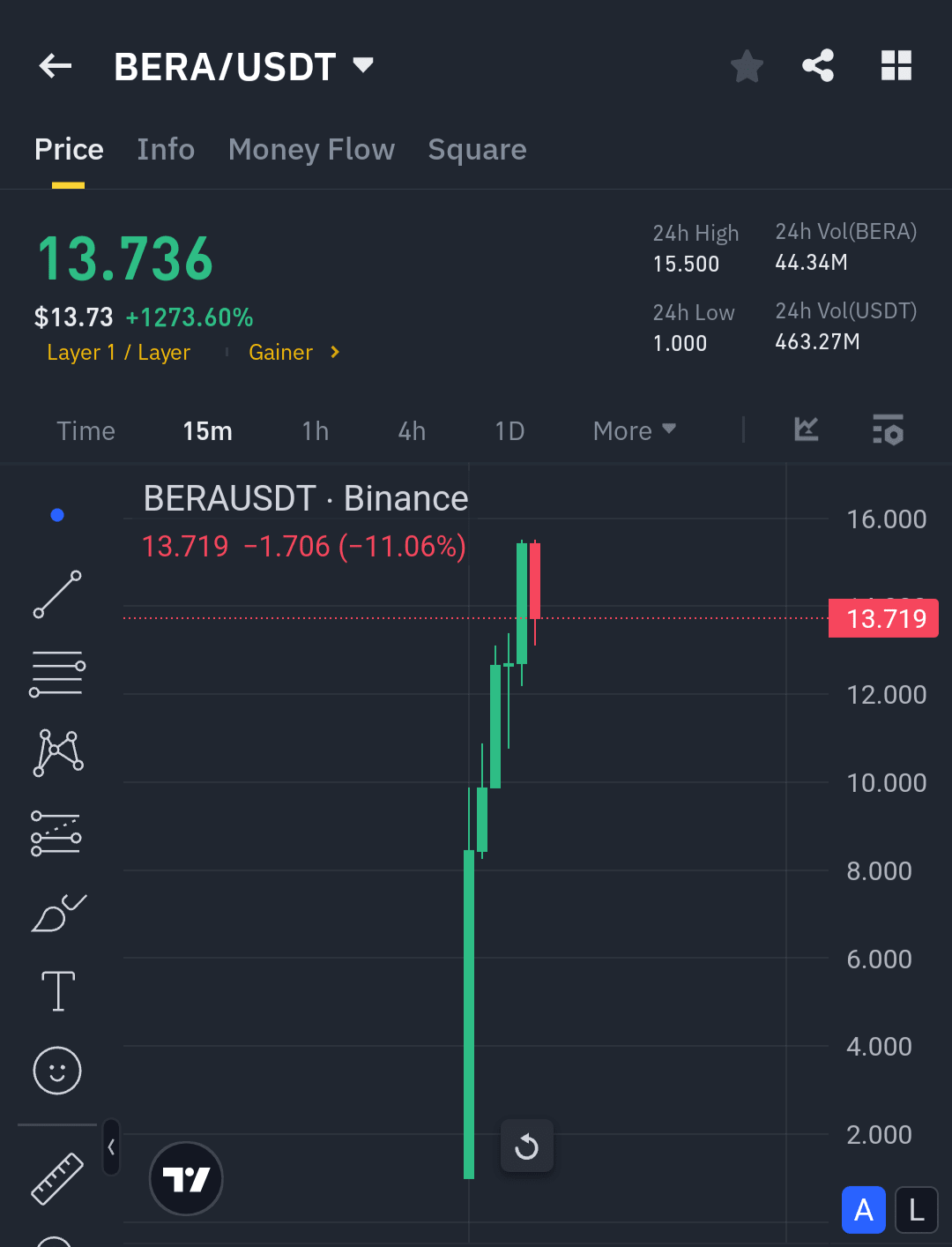Go back using the left arrow
The height and width of the screenshot is (1247, 952).
coord(56,65)
